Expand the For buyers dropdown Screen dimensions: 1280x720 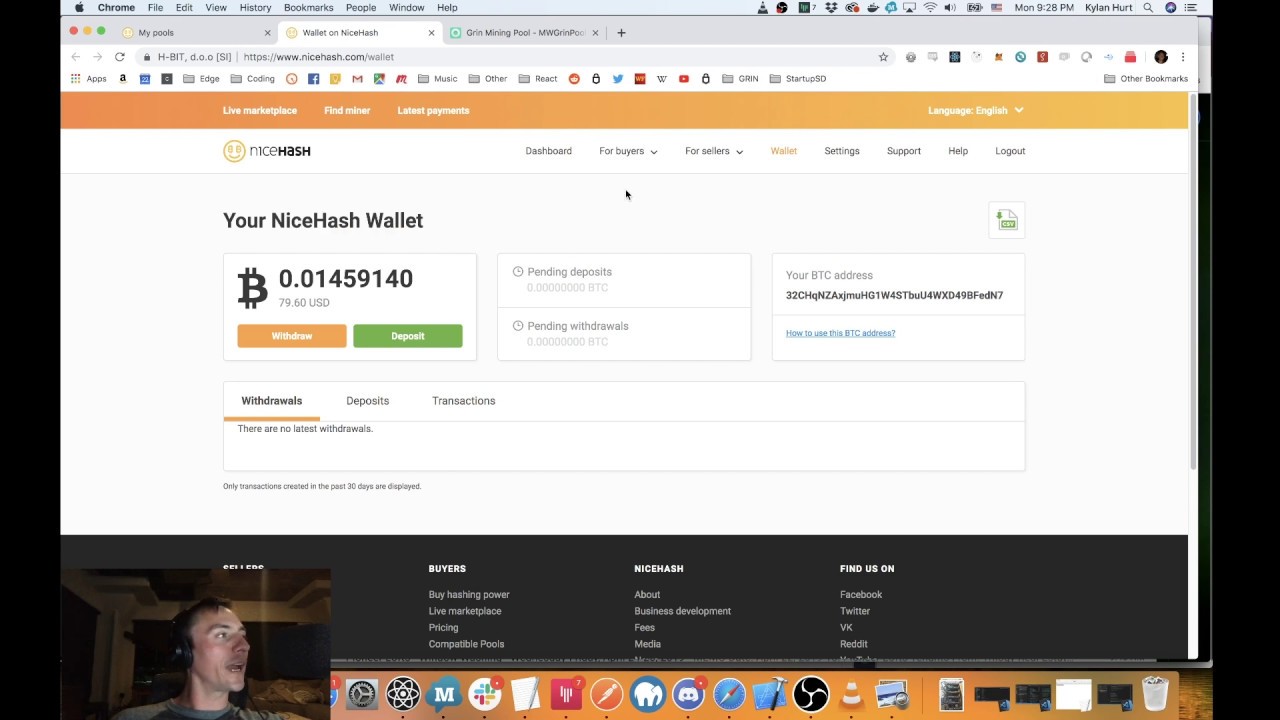(x=628, y=151)
